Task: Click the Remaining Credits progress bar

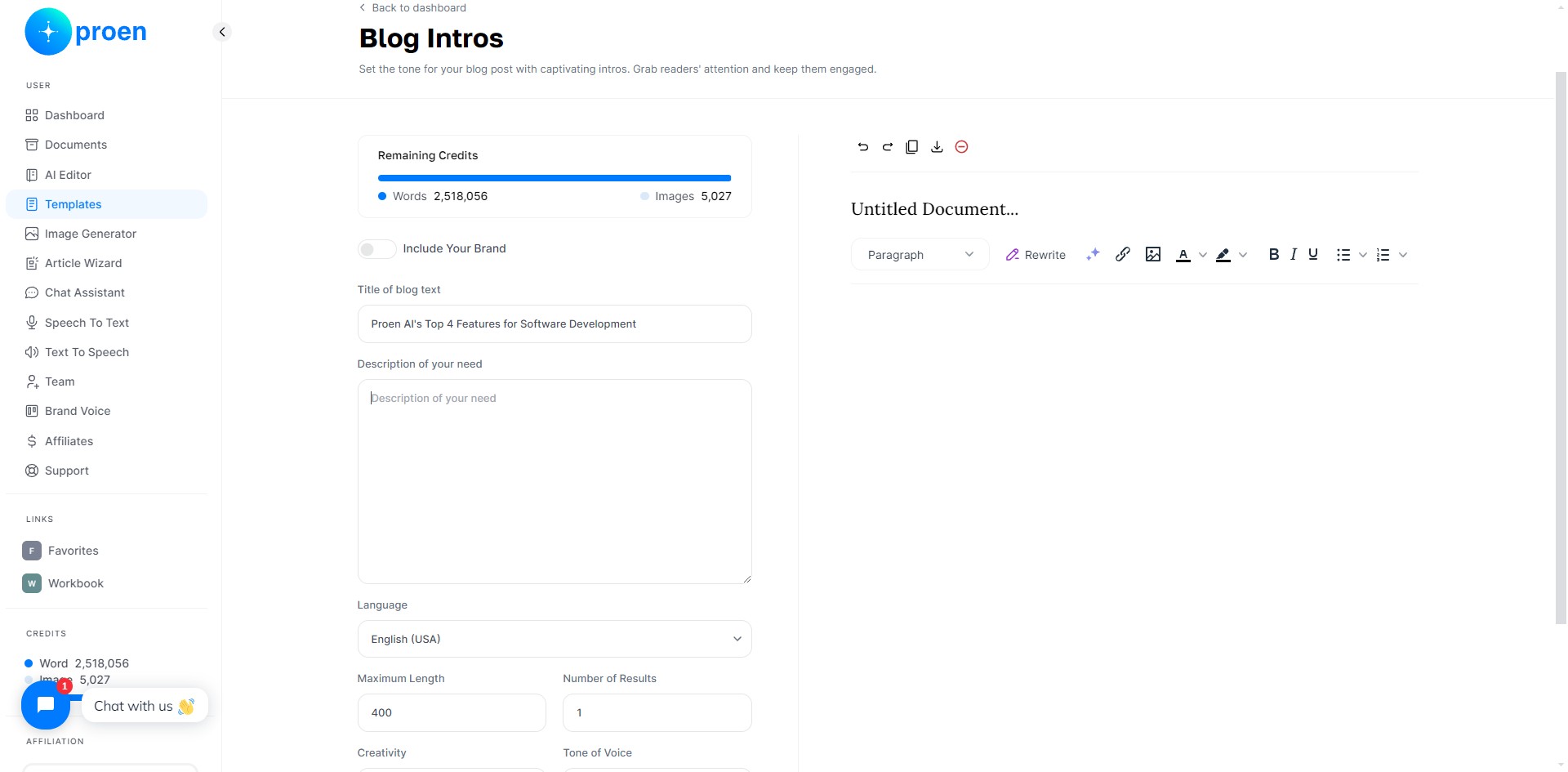Action: [x=555, y=178]
